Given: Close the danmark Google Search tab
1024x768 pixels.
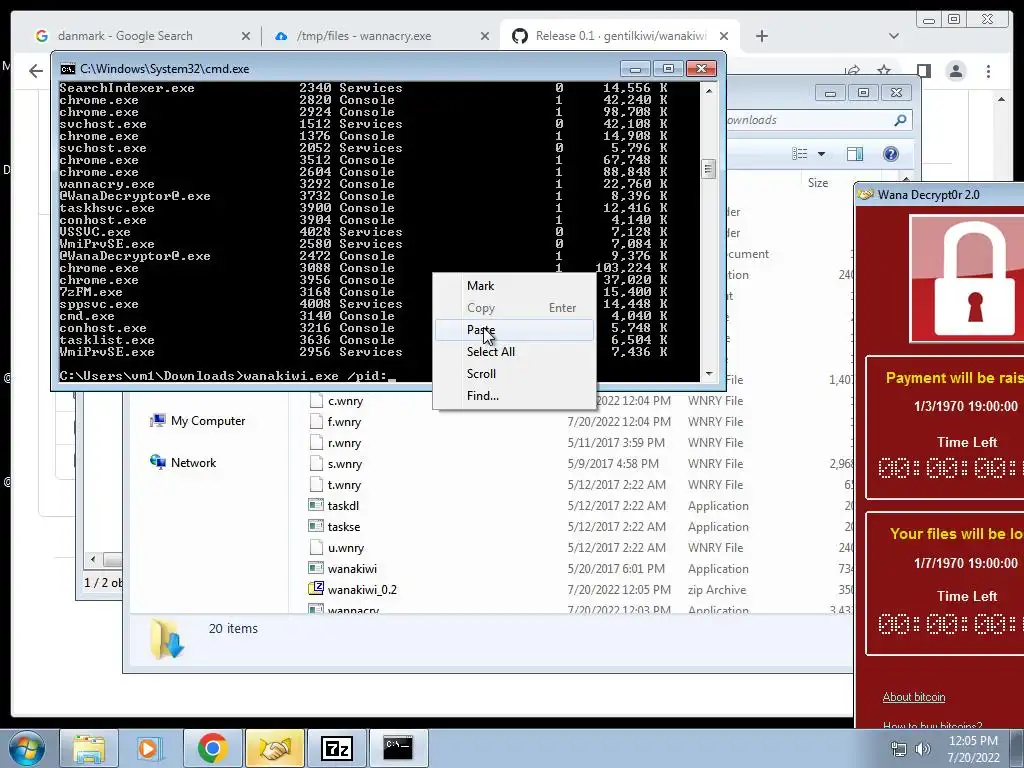Looking at the screenshot, I should [x=246, y=37].
